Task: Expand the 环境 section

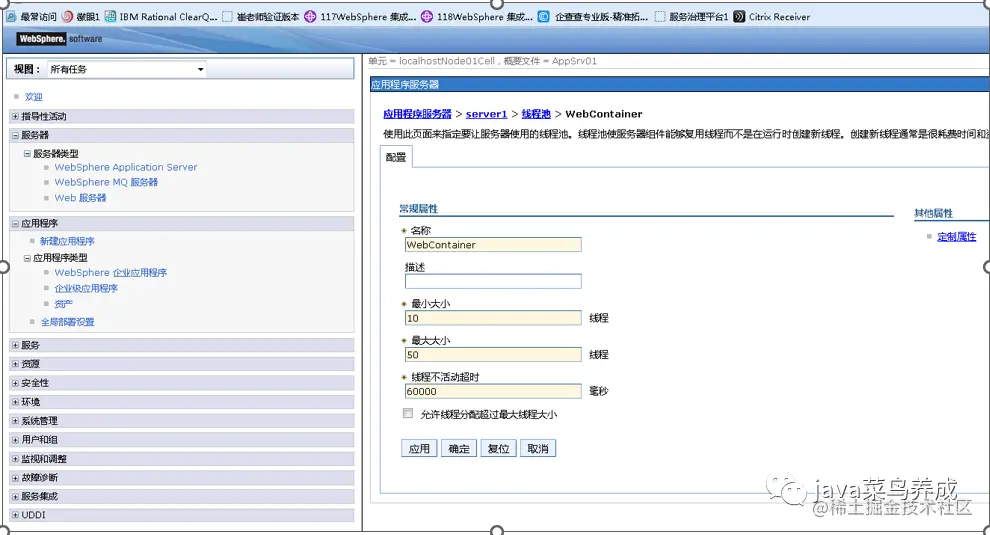Action: (x=16, y=402)
